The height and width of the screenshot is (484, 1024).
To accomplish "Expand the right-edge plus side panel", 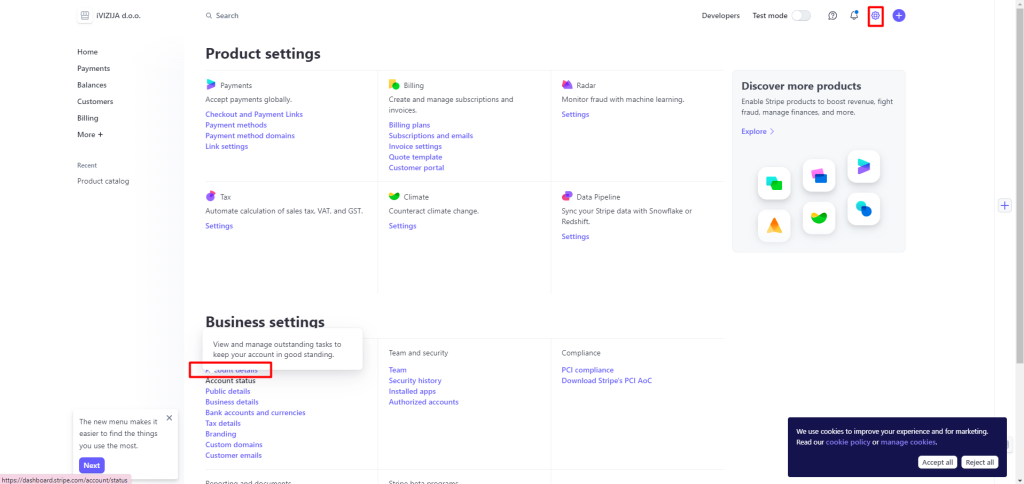I will click(1005, 205).
